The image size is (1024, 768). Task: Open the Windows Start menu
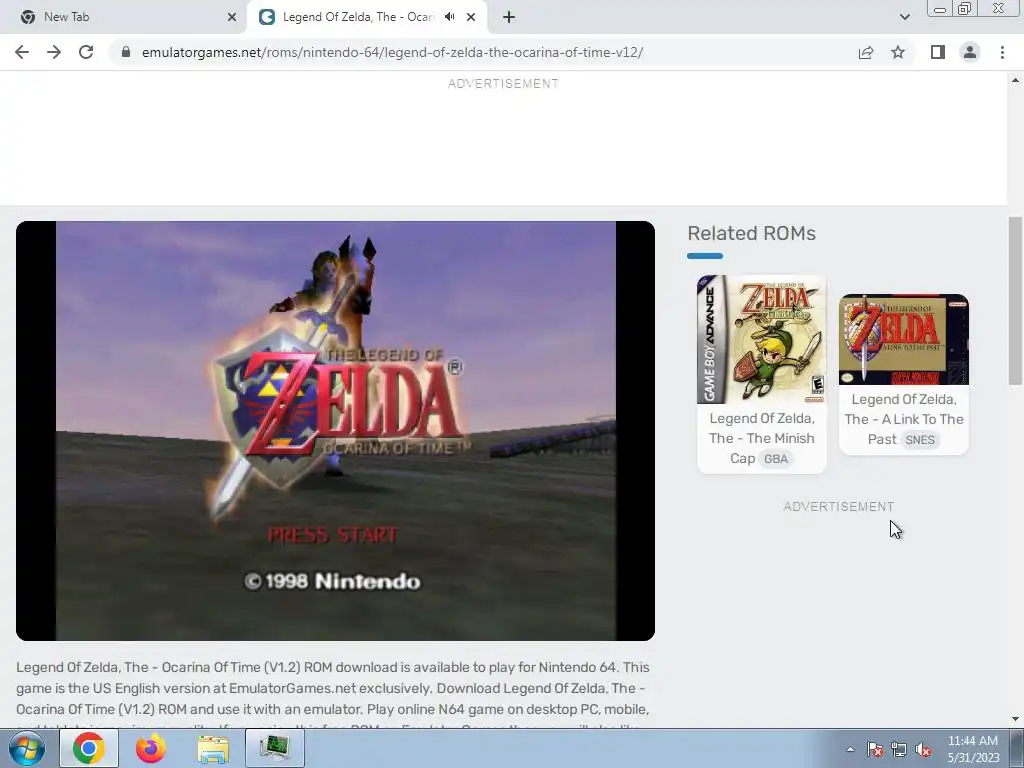[27, 748]
